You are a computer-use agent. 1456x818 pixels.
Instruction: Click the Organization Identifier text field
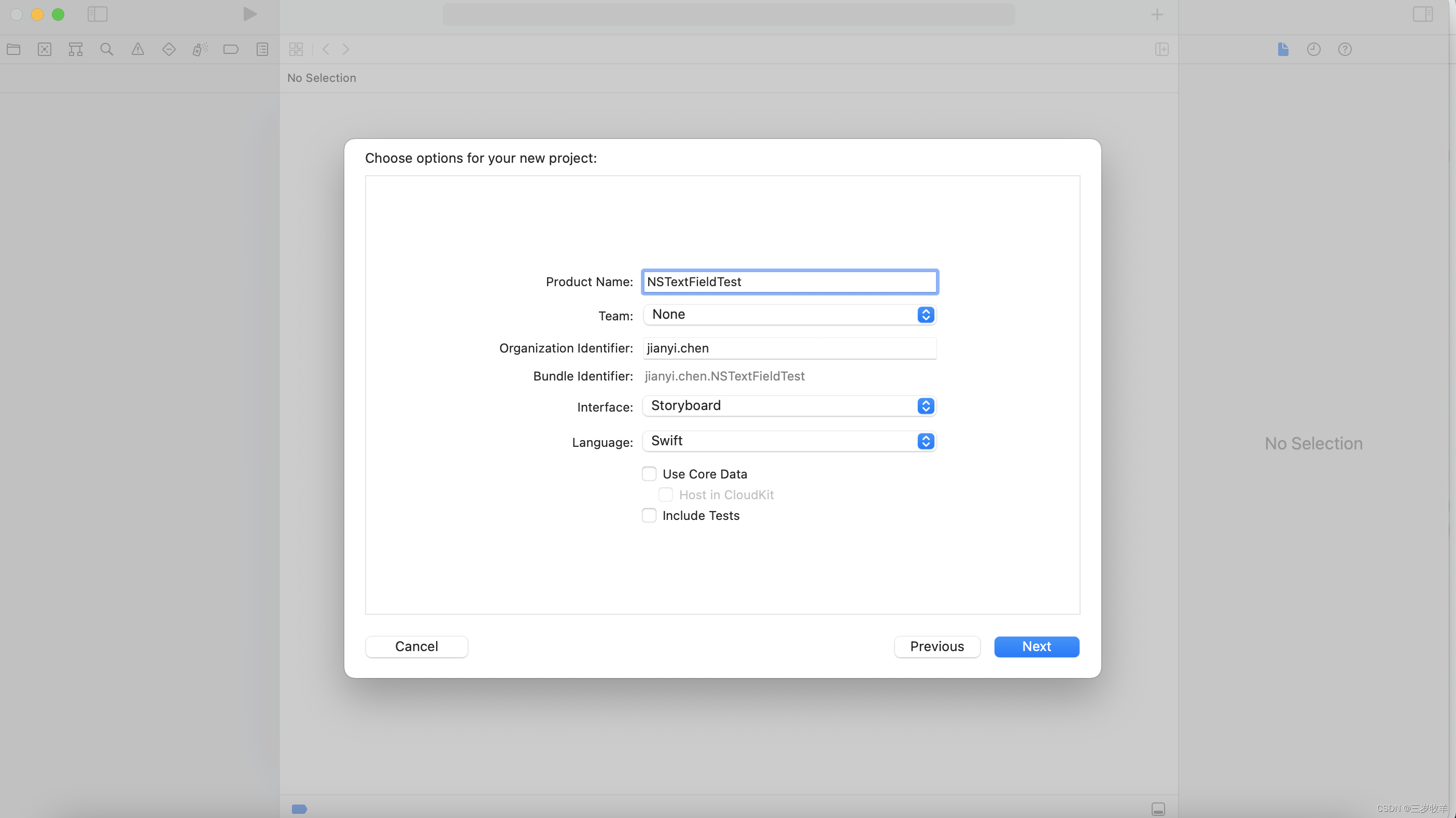coord(789,348)
